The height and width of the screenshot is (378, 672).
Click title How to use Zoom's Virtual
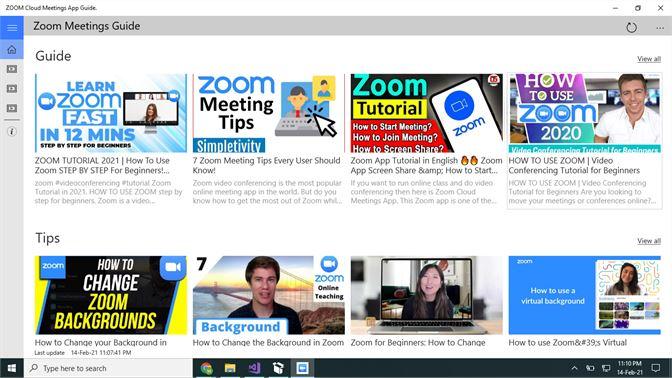click(x=567, y=342)
